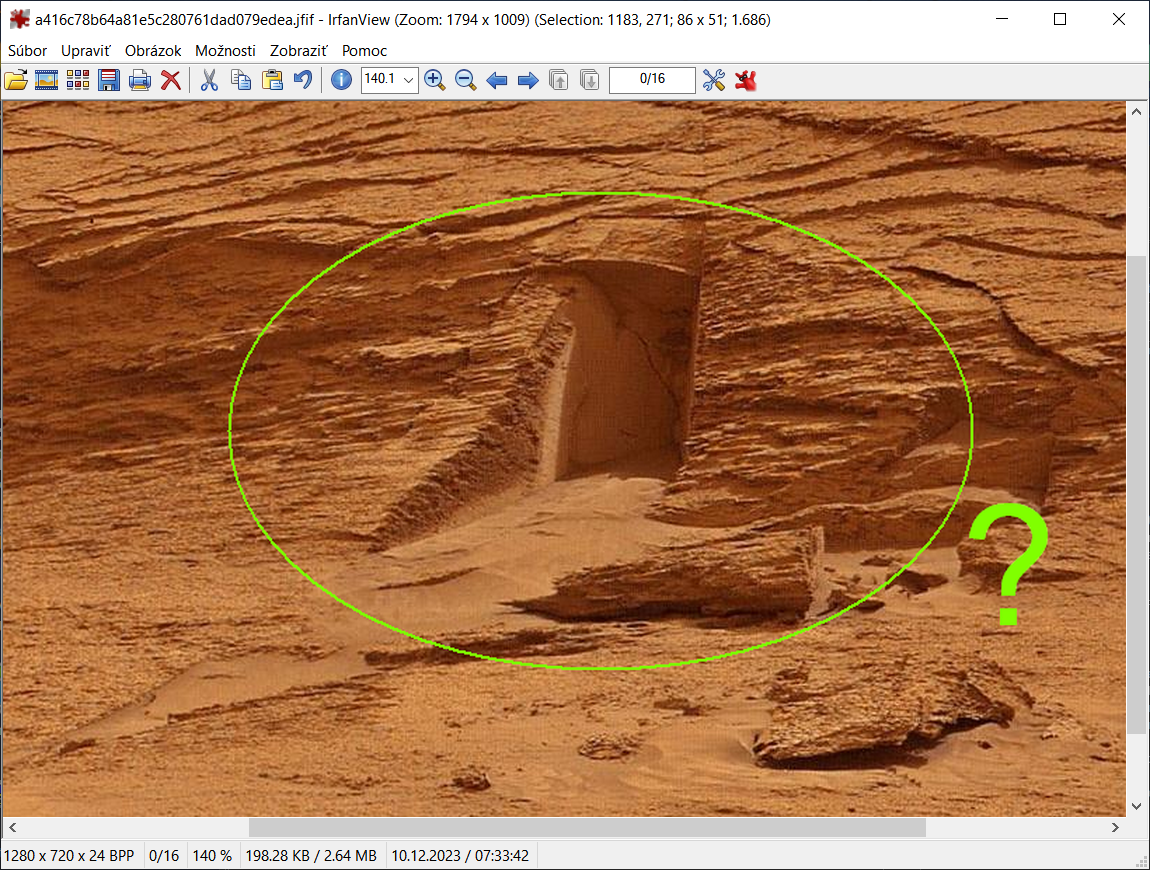Viewport: 1150px width, 870px height.
Task: Click the Open file folder icon
Action: [x=16, y=80]
